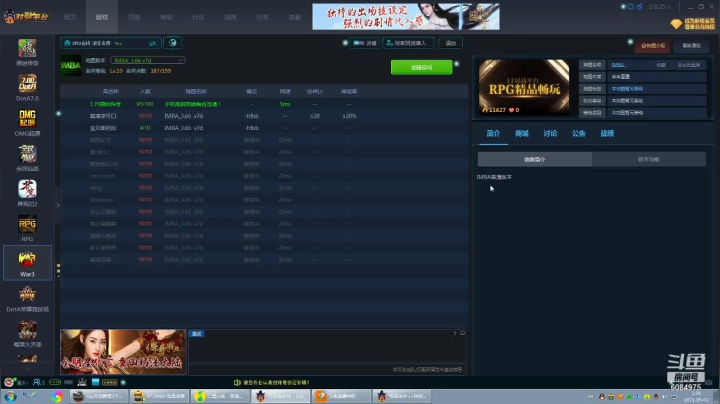Open the highlighted game tab in top navigation
720x404 pixels.
(x=102, y=17)
